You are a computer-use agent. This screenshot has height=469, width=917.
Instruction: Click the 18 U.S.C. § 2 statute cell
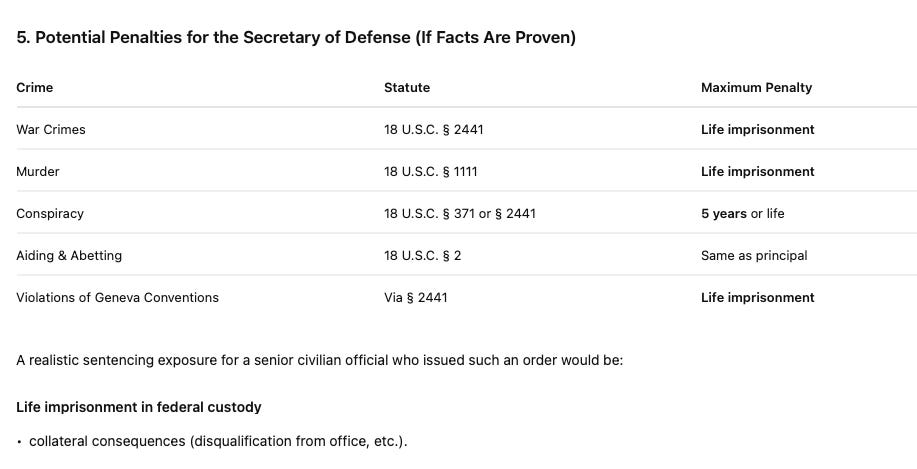pos(423,256)
